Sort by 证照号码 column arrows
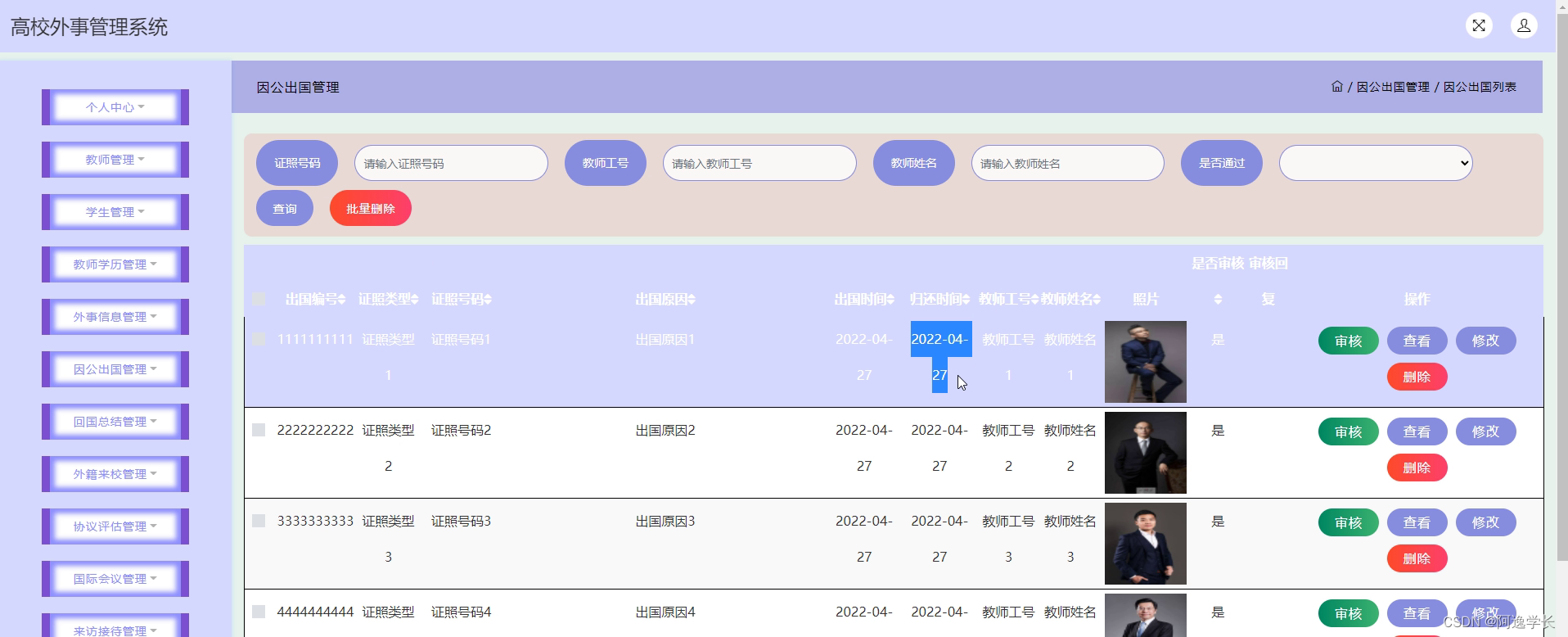The height and width of the screenshot is (637, 1568). coord(488,300)
